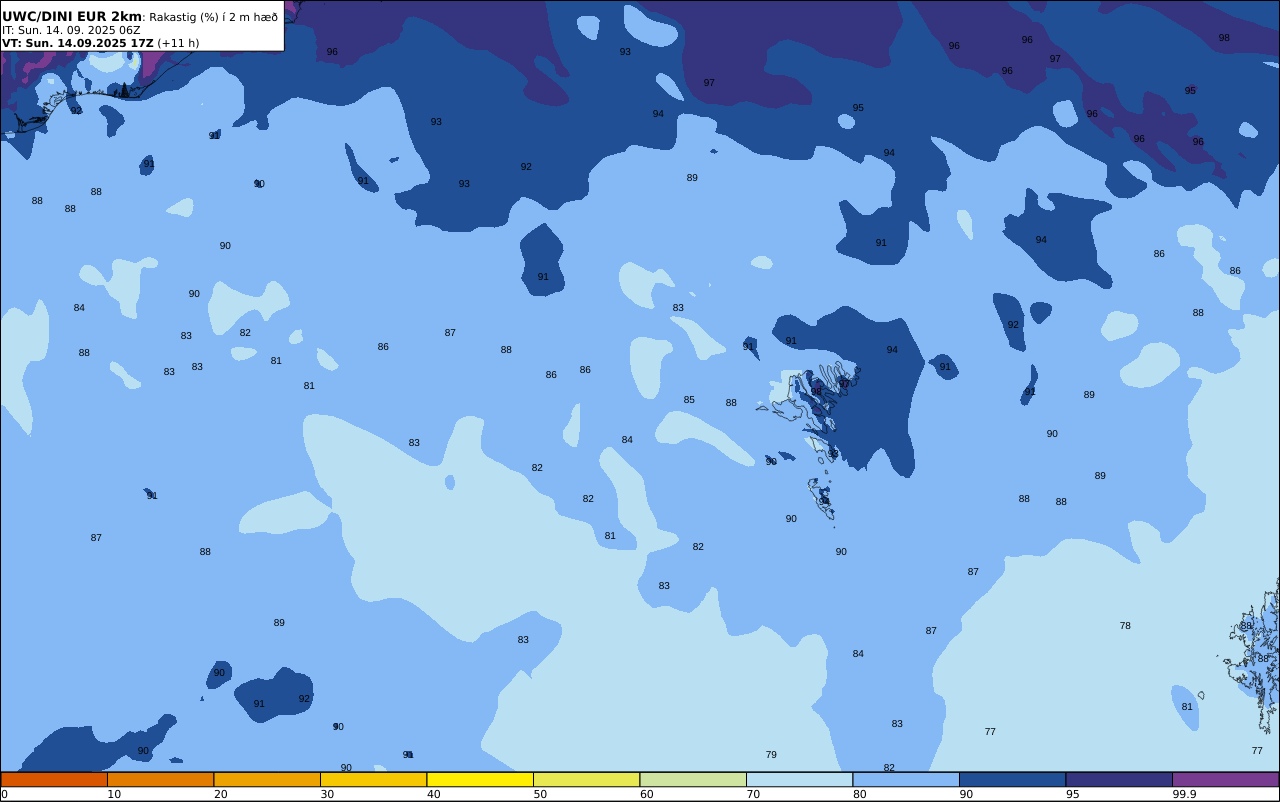
Task: Click the legend tick label "10"
Action: tap(114, 794)
